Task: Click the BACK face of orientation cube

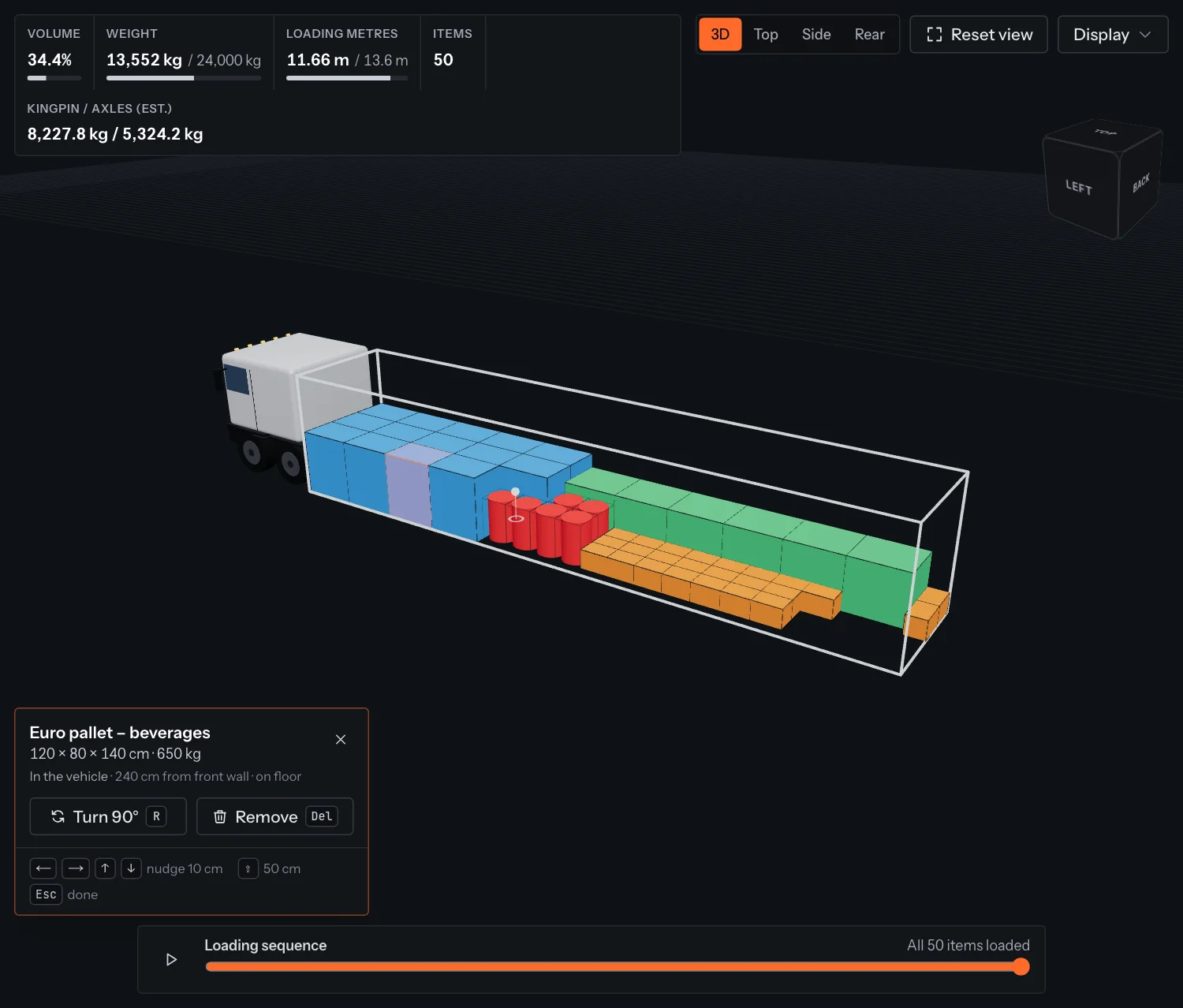Action: coord(1140,183)
